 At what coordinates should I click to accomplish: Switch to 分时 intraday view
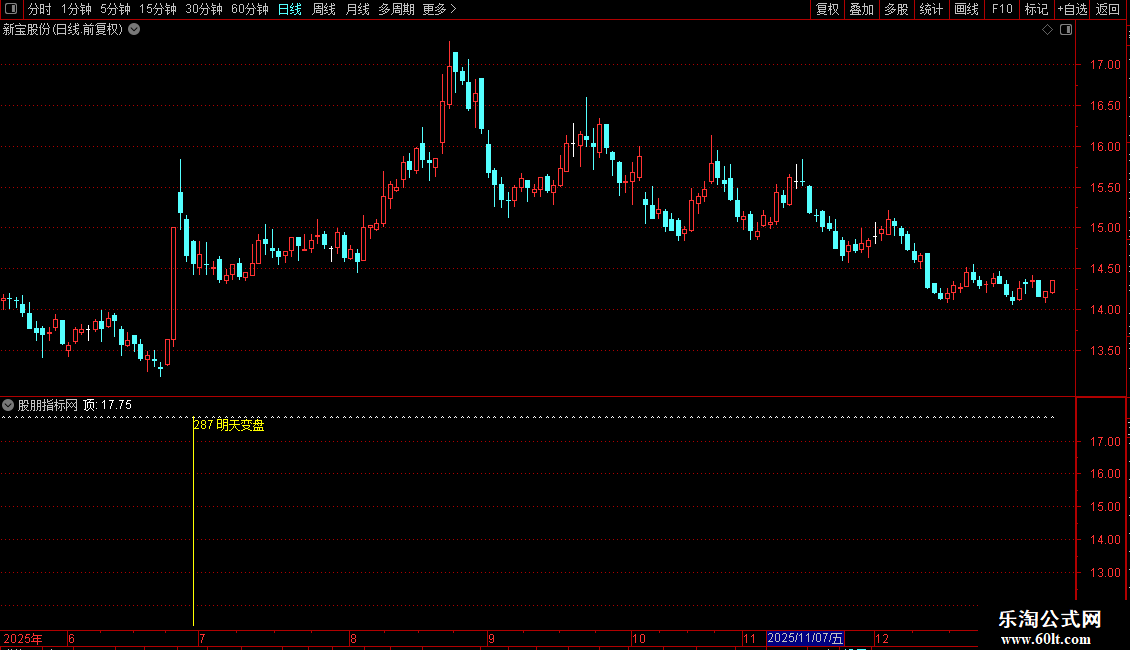[40, 9]
